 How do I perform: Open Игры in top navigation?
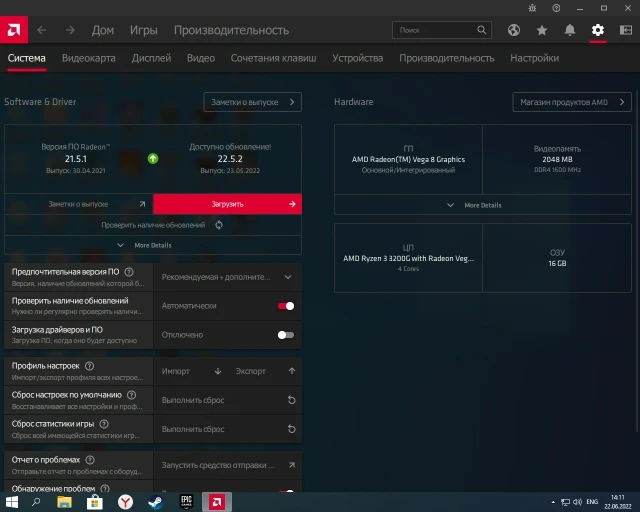pyautogui.click(x=144, y=30)
